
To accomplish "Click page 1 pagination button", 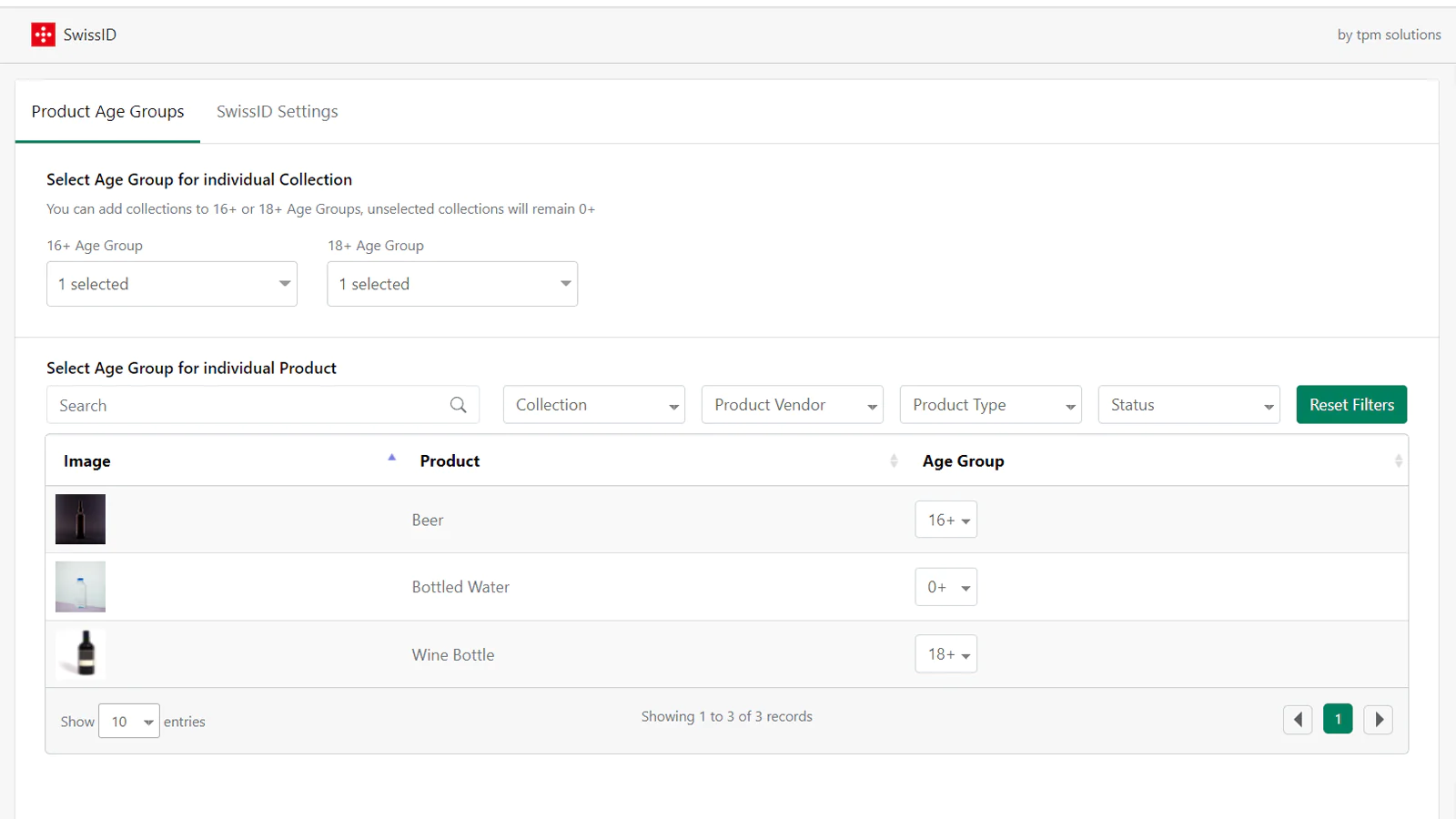I will click(x=1338, y=720).
